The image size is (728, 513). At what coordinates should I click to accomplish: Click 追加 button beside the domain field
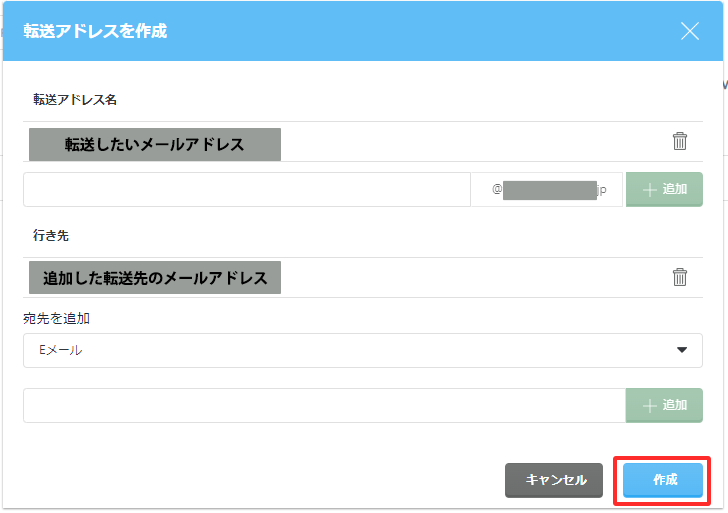(664, 189)
